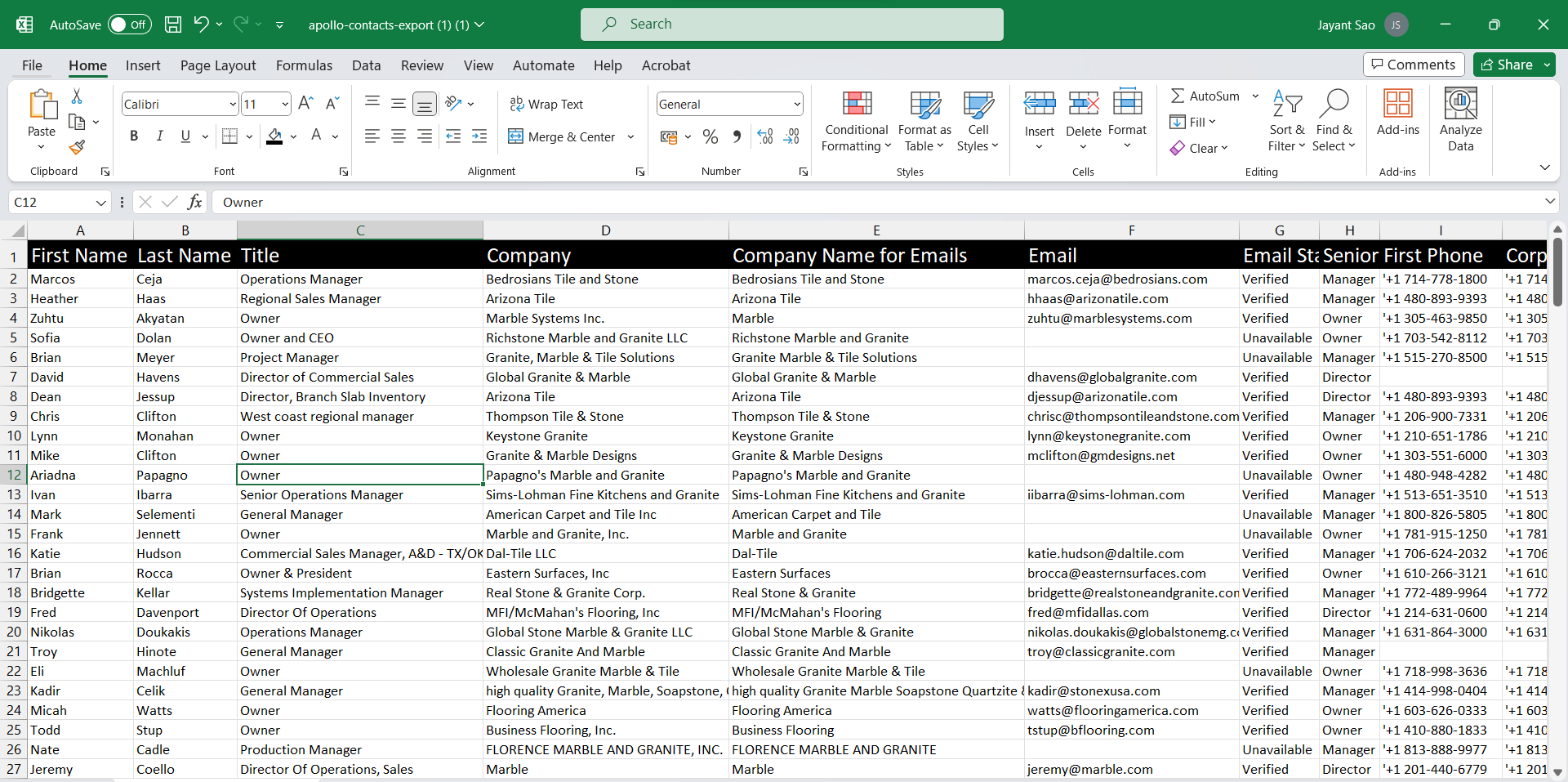Image resolution: width=1568 pixels, height=782 pixels.
Task: Click the Increase Decimal icon
Action: pos(765,136)
